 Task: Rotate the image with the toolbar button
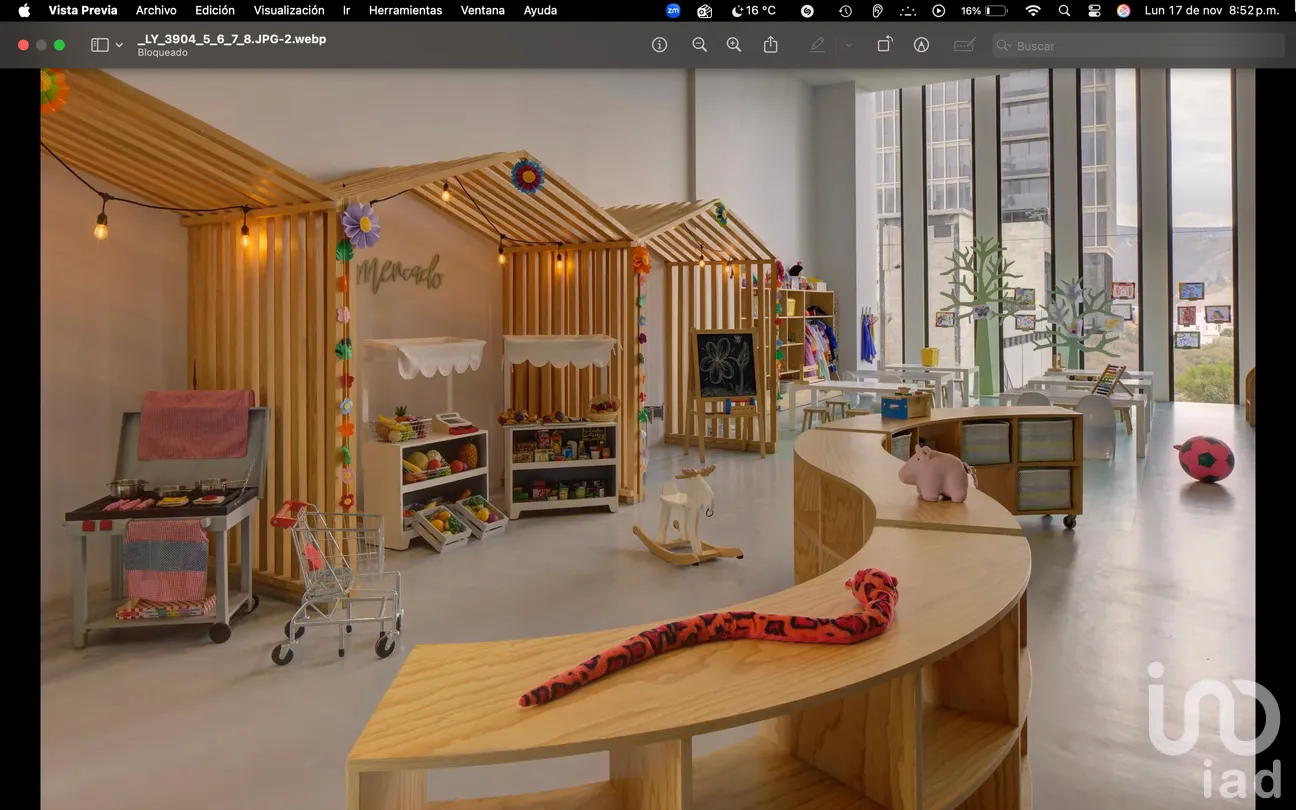885,45
